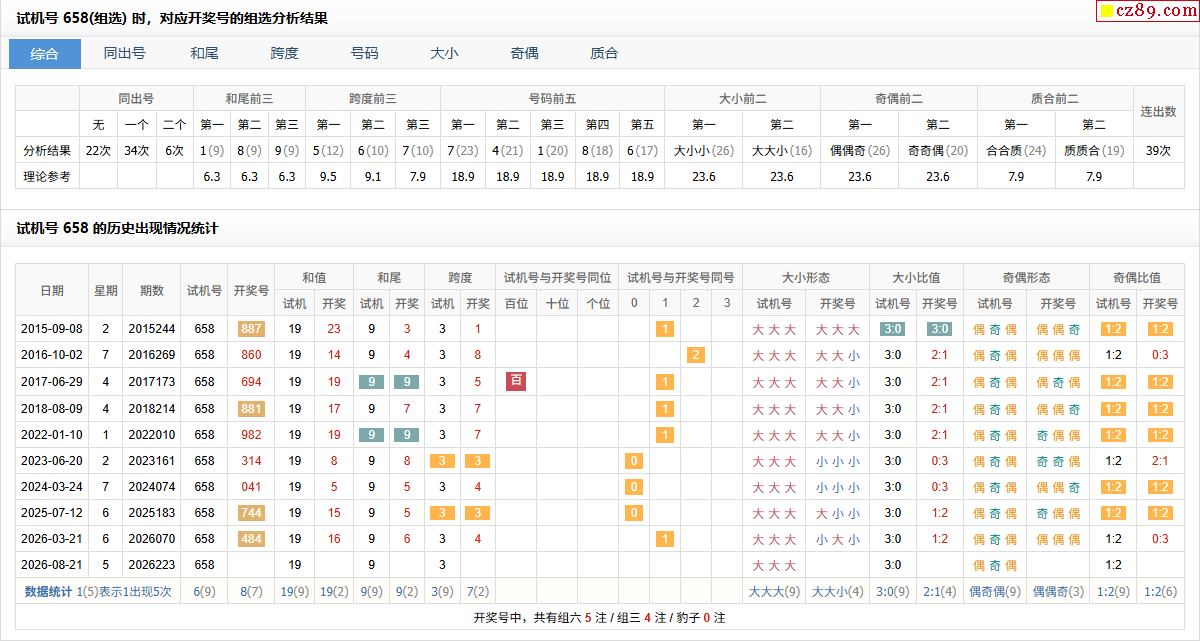Open the 奇偶 tab

pyautogui.click(x=525, y=54)
